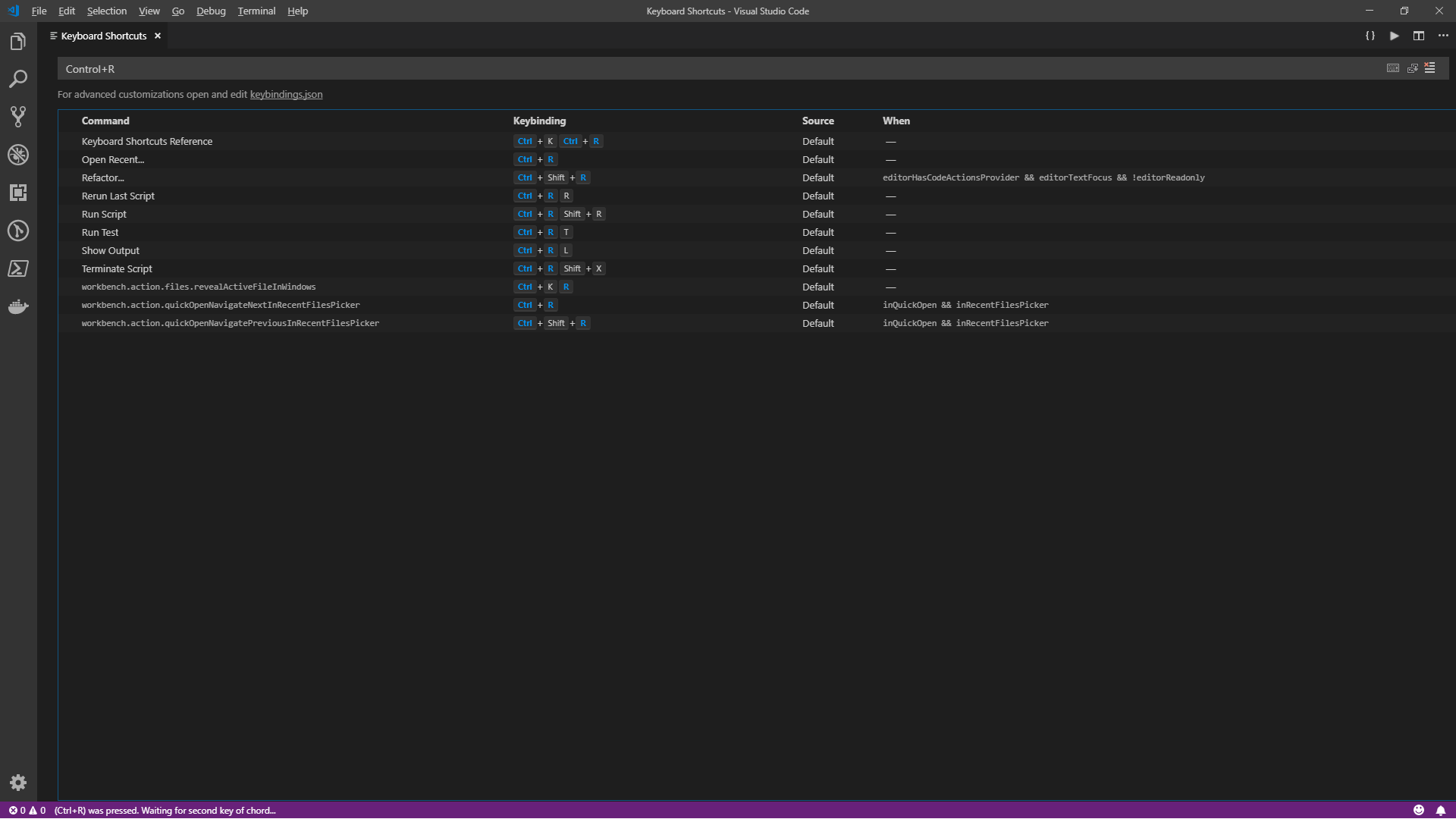The width and height of the screenshot is (1456, 819).
Task: Click the Run play icon in editor toolbar
Action: tap(1395, 36)
